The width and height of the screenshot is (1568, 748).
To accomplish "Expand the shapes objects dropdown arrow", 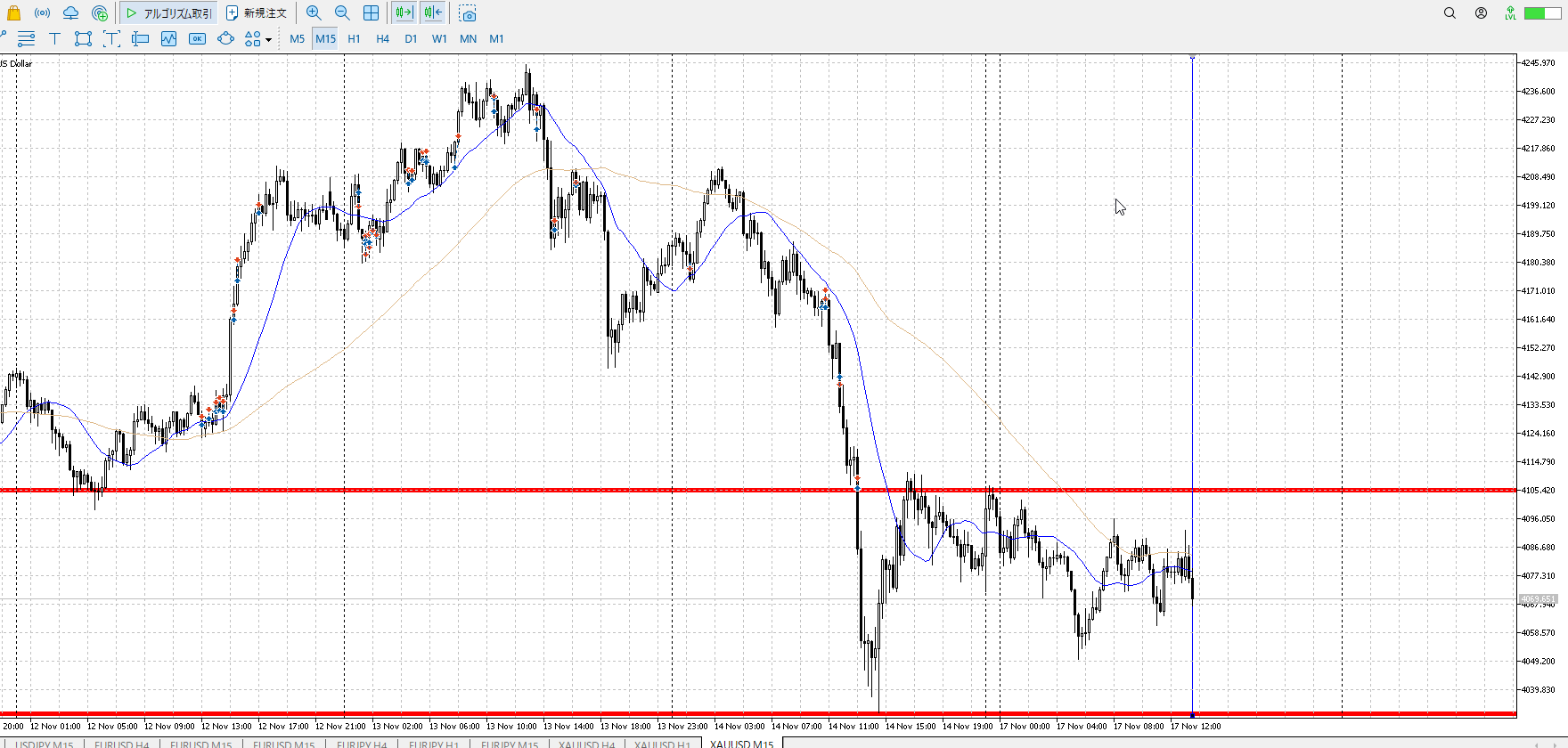I will 268,39.
